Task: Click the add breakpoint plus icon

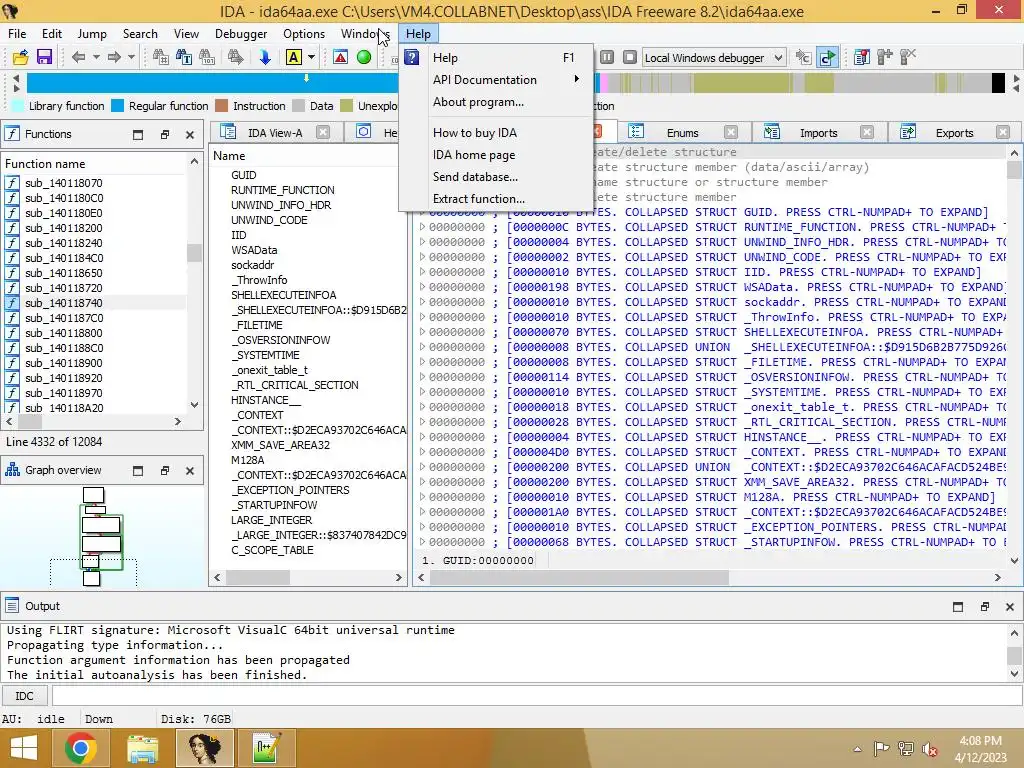Action: (885, 57)
